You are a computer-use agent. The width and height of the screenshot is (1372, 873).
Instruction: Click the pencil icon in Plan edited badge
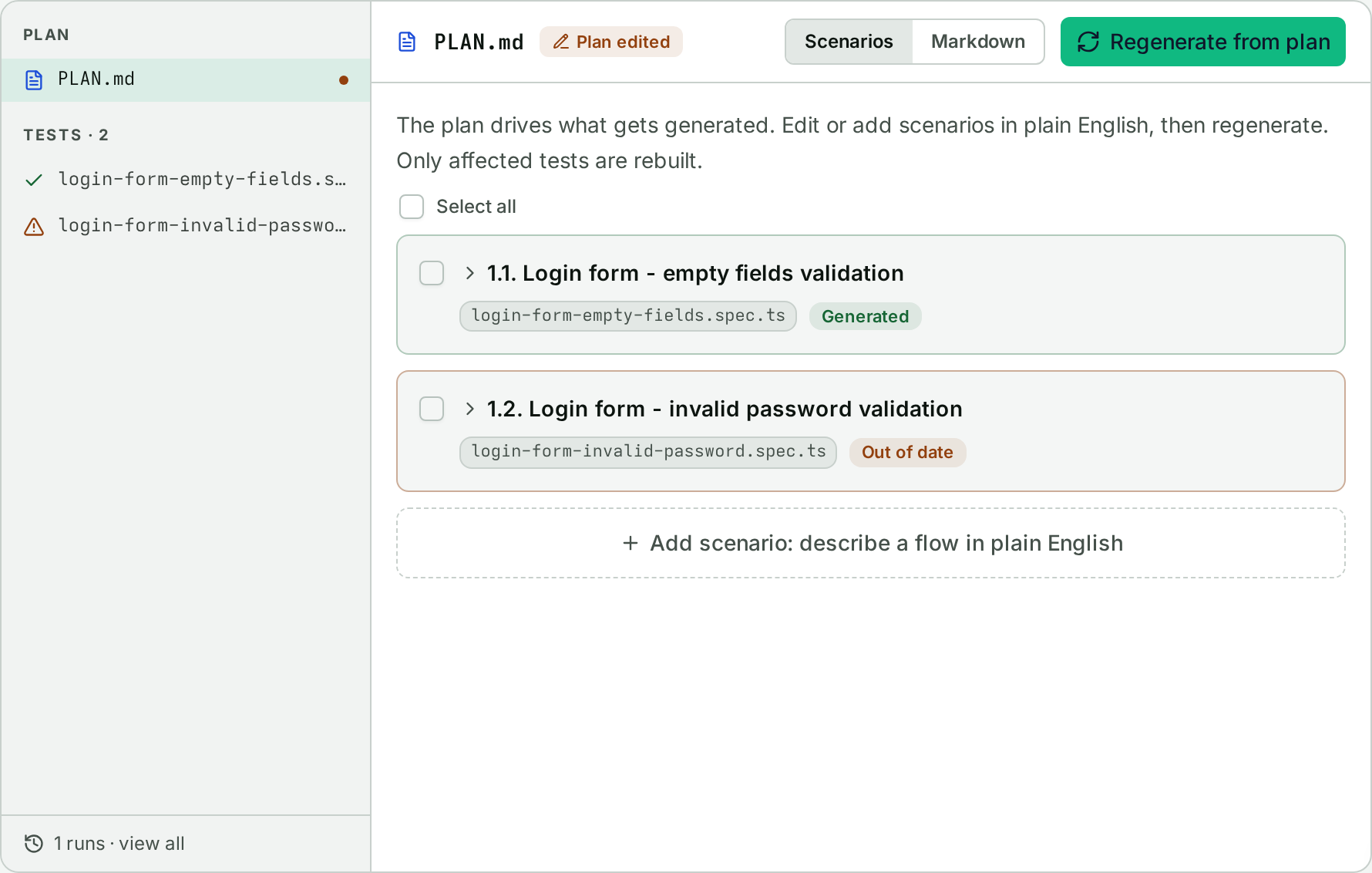(x=561, y=42)
